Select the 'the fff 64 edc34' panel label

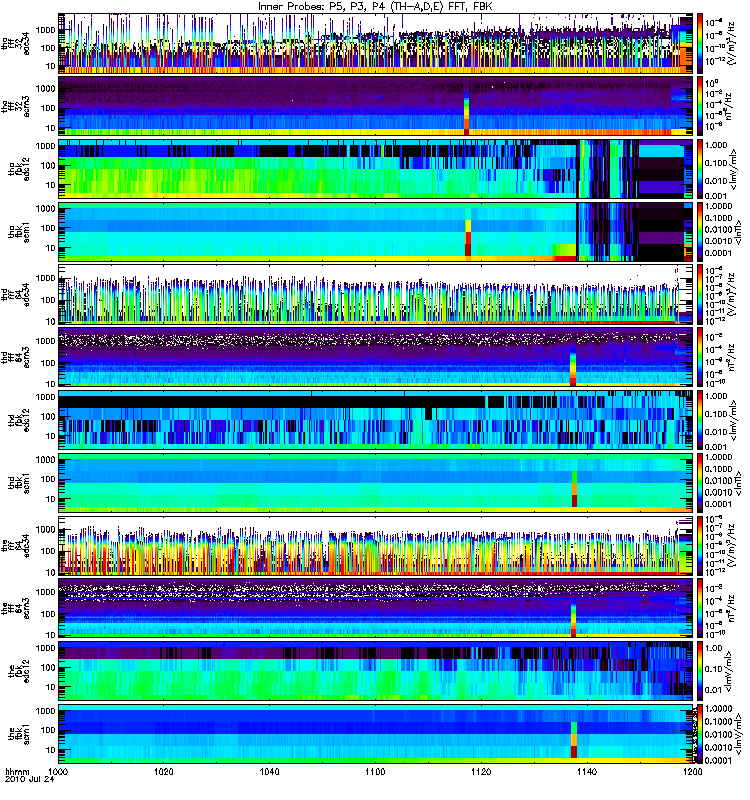[x=16, y=546]
